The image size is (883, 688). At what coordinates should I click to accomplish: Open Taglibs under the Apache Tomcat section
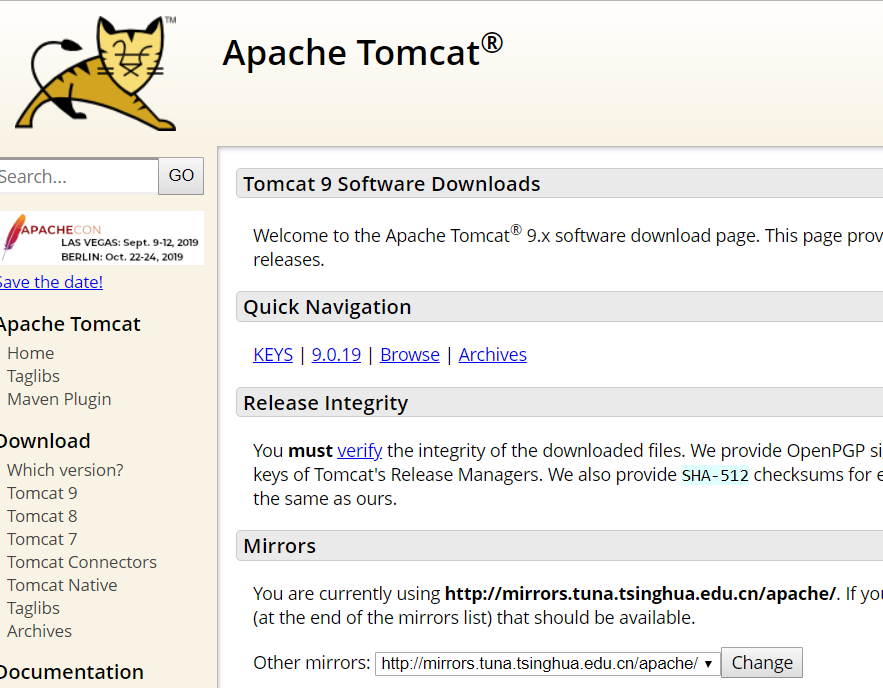33,376
